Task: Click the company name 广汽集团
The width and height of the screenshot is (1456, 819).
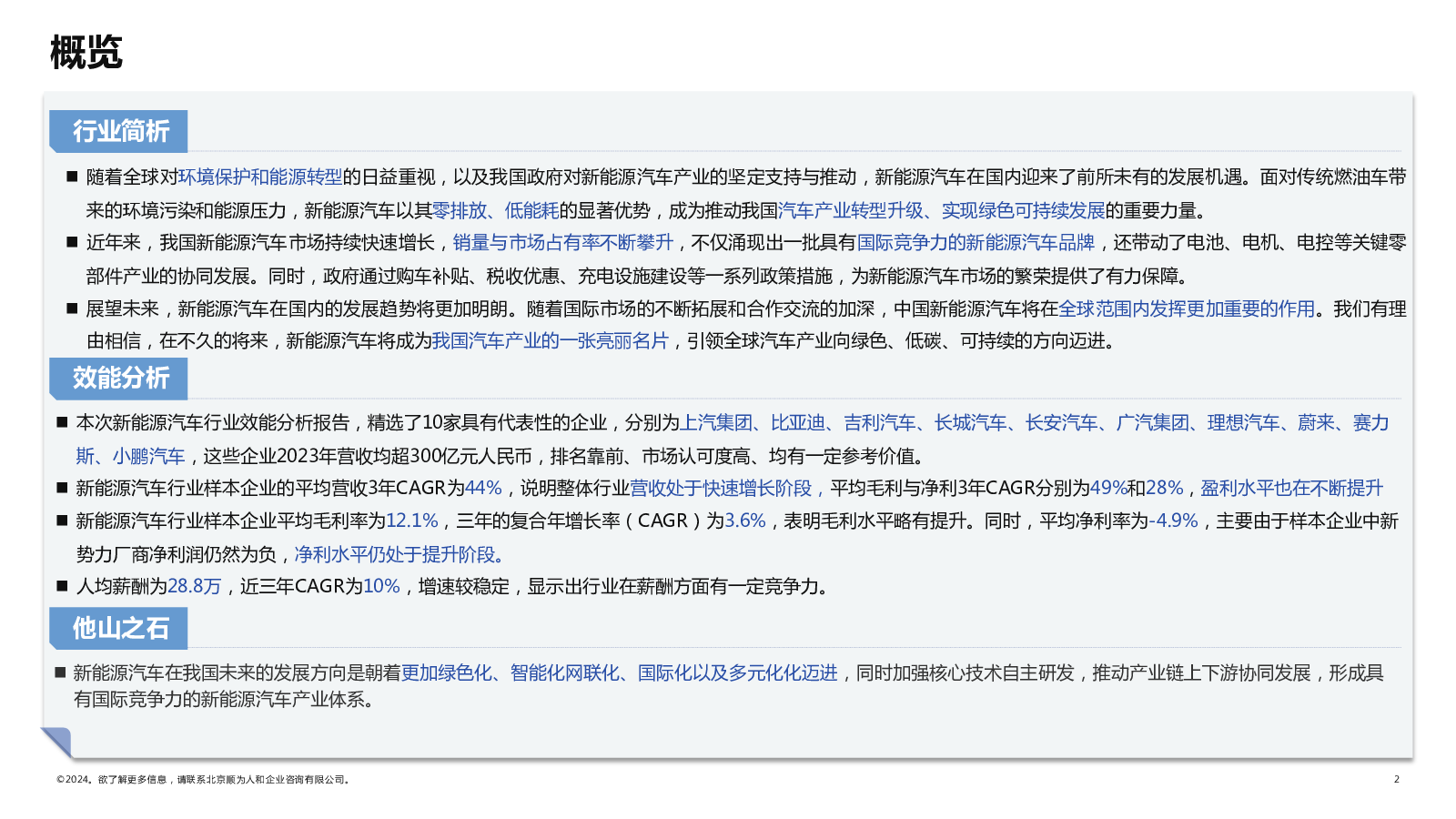Action: pos(1152,422)
